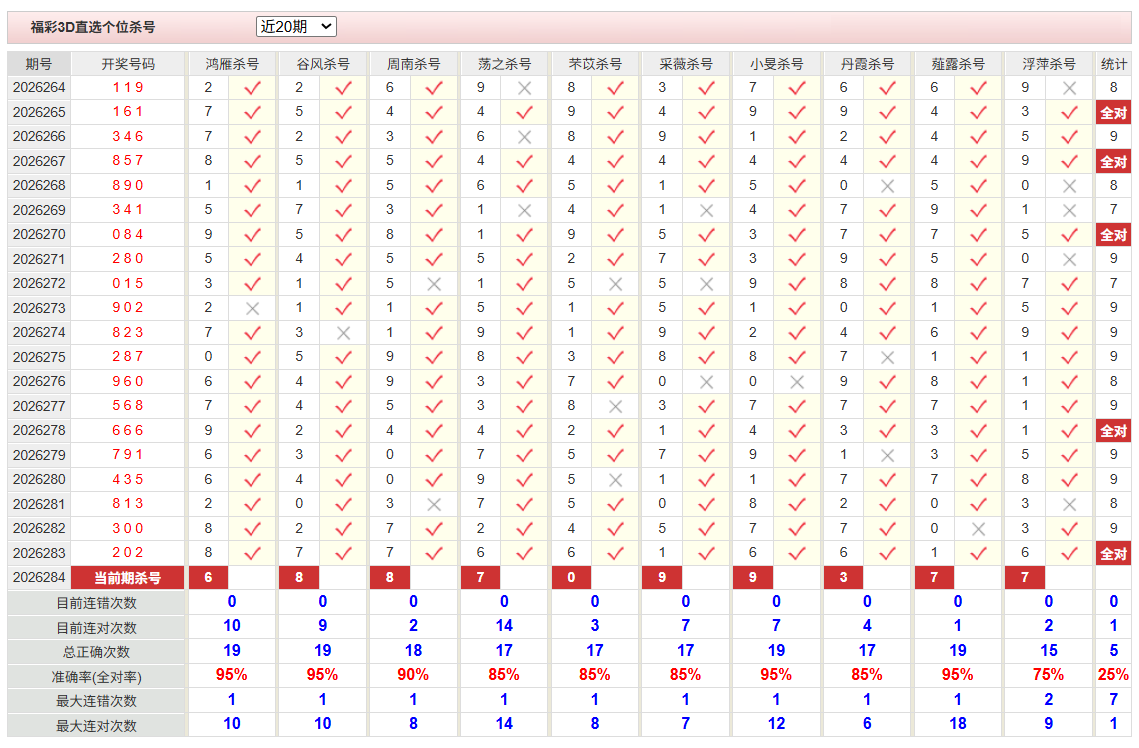The height and width of the screenshot is (748, 1139).
Task: Click the 统计 column header
Action: point(1113,64)
